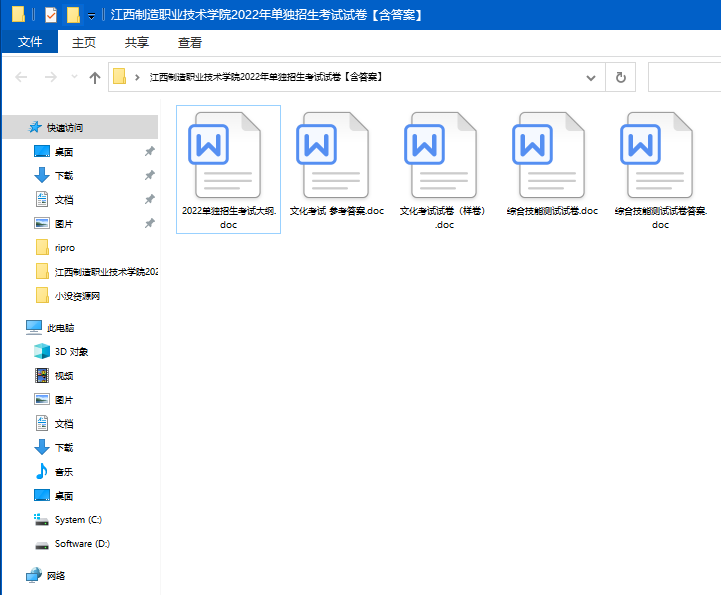721x595 pixels.
Task: Open 3D 对象 folder
Action: [x=71, y=352]
